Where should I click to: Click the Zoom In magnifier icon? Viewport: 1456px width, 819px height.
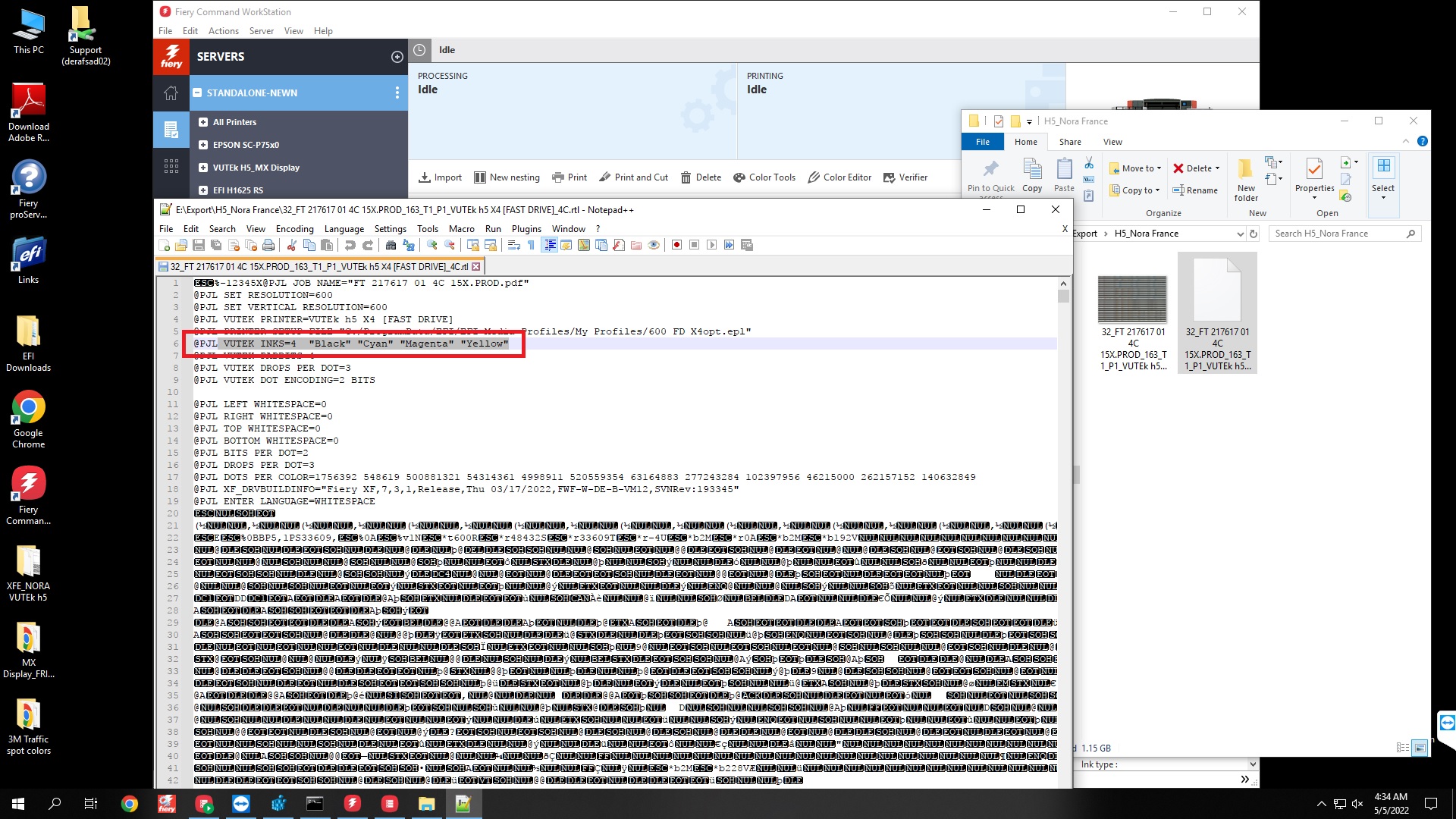click(x=432, y=245)
